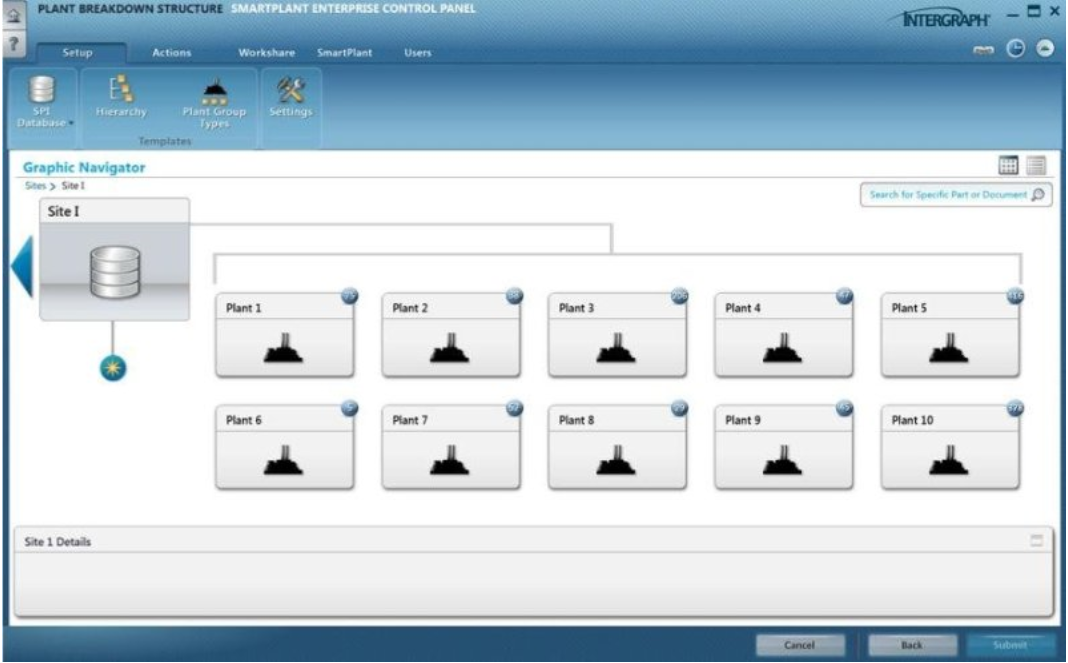Screen dimensions: 1068x663
Task: Click the count badge on the Plant 6 card
Action: point(349,408)
